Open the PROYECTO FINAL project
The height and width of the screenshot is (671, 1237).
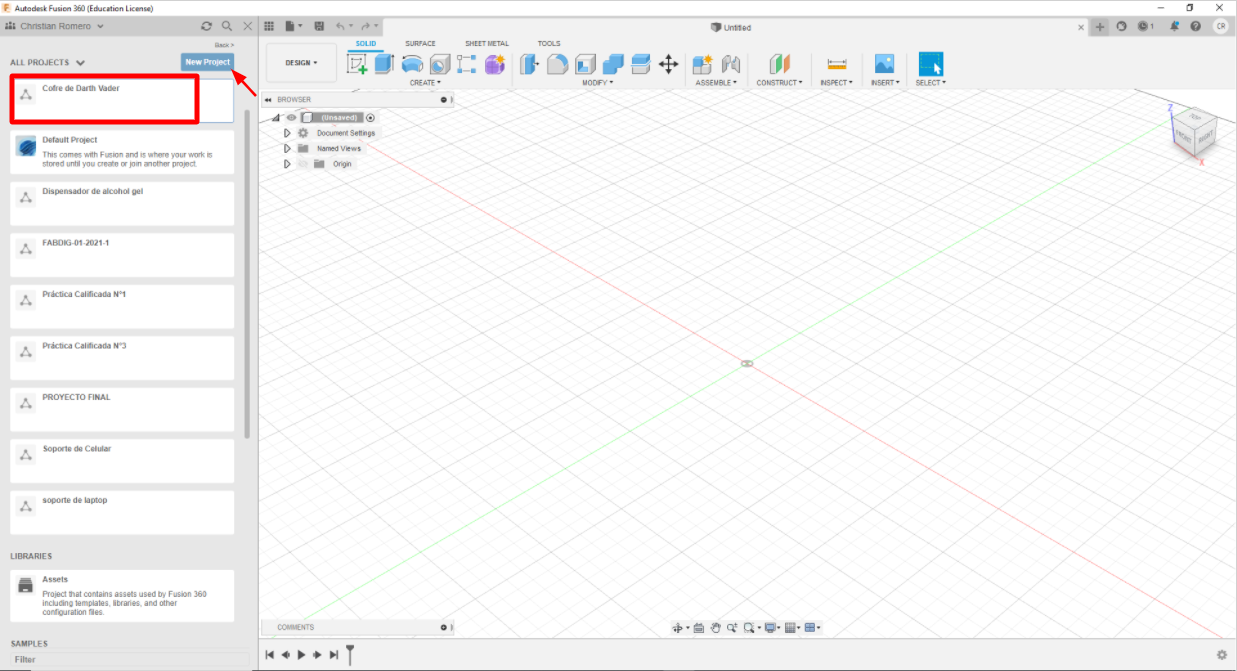[123, 409]
